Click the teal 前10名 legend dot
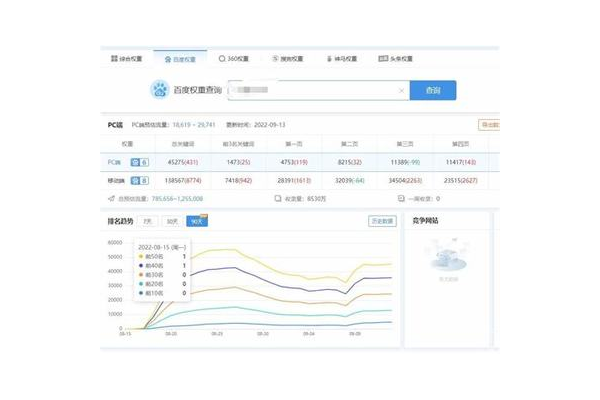This screenshot has height=400, width=600. tap(141, 293)
